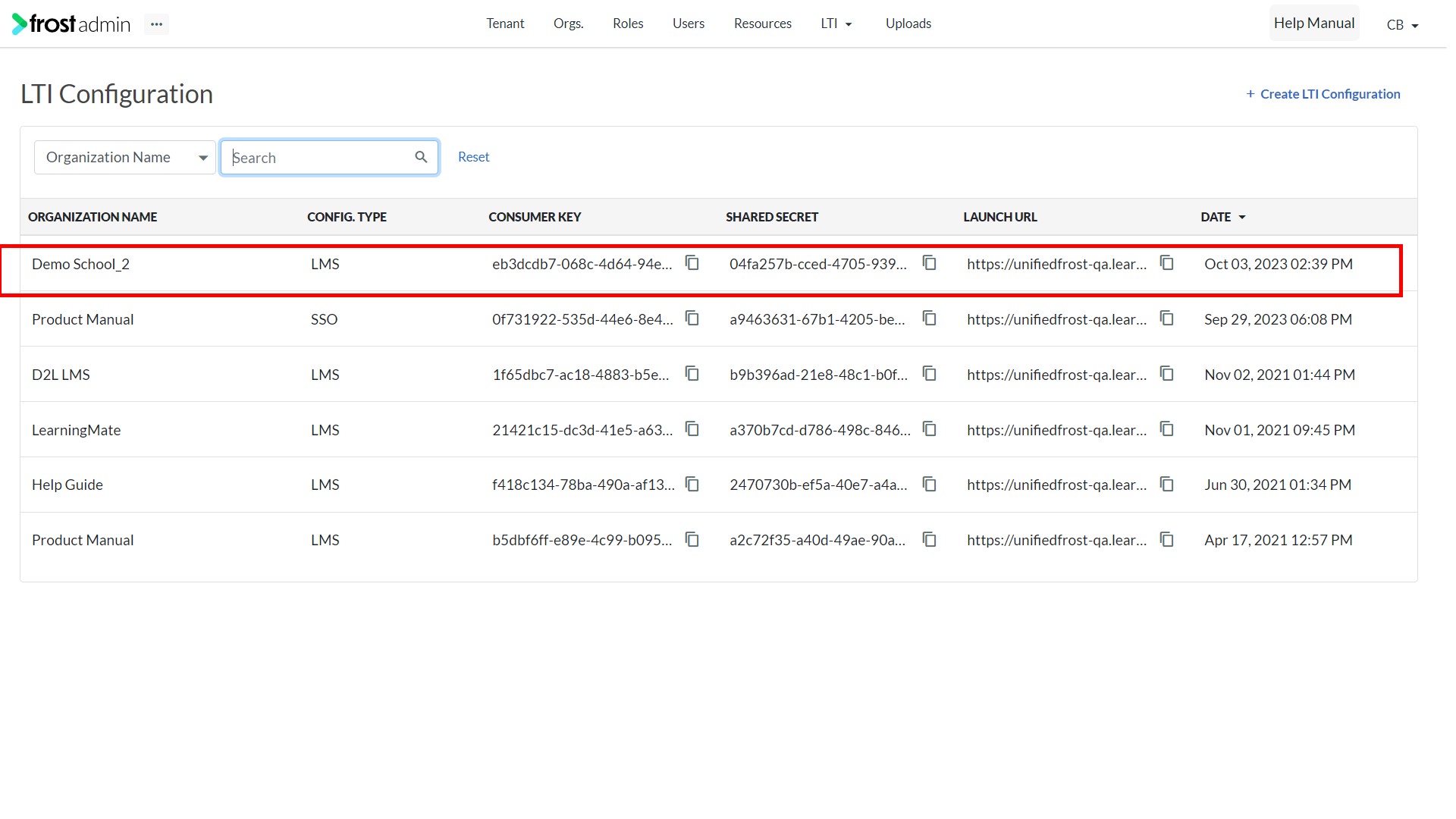1456x819 pixels.
Task: Click the ORGANIZATION NAME column header
Action: [93, 217]
